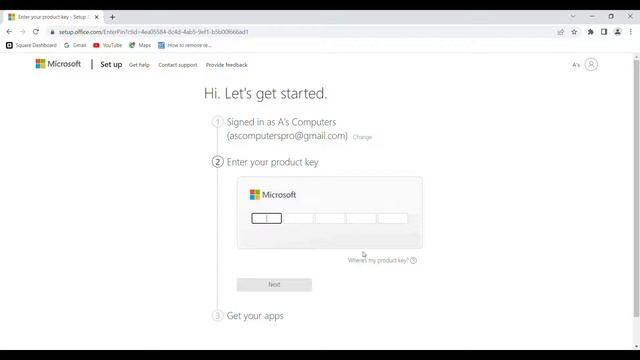Select the 'Enter your product key' browser tab
This screenshot has height=360, width=640.
click(54, 17)
